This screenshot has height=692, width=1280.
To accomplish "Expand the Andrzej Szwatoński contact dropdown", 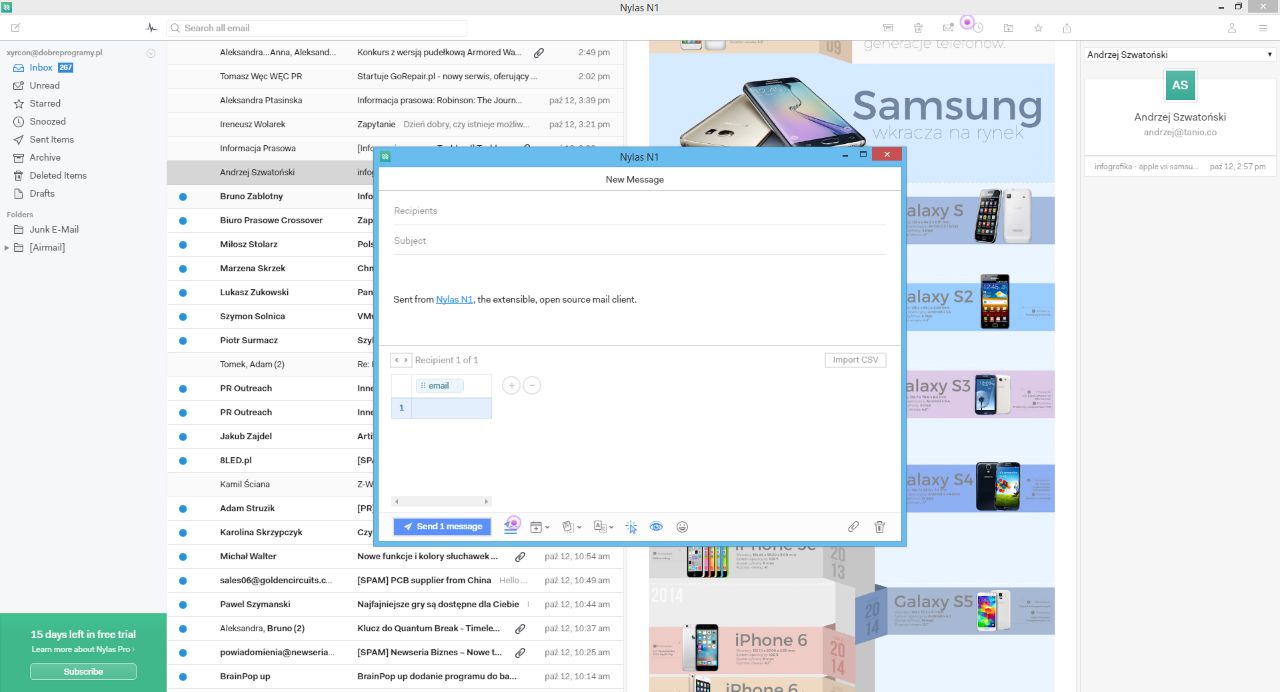I will pyautogui.click(x=1179, y=55).
